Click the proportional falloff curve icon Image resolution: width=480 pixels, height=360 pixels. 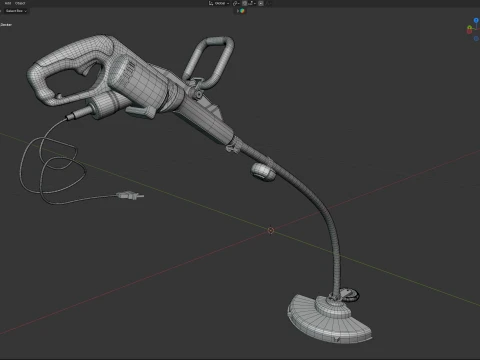tap(268, 3)
